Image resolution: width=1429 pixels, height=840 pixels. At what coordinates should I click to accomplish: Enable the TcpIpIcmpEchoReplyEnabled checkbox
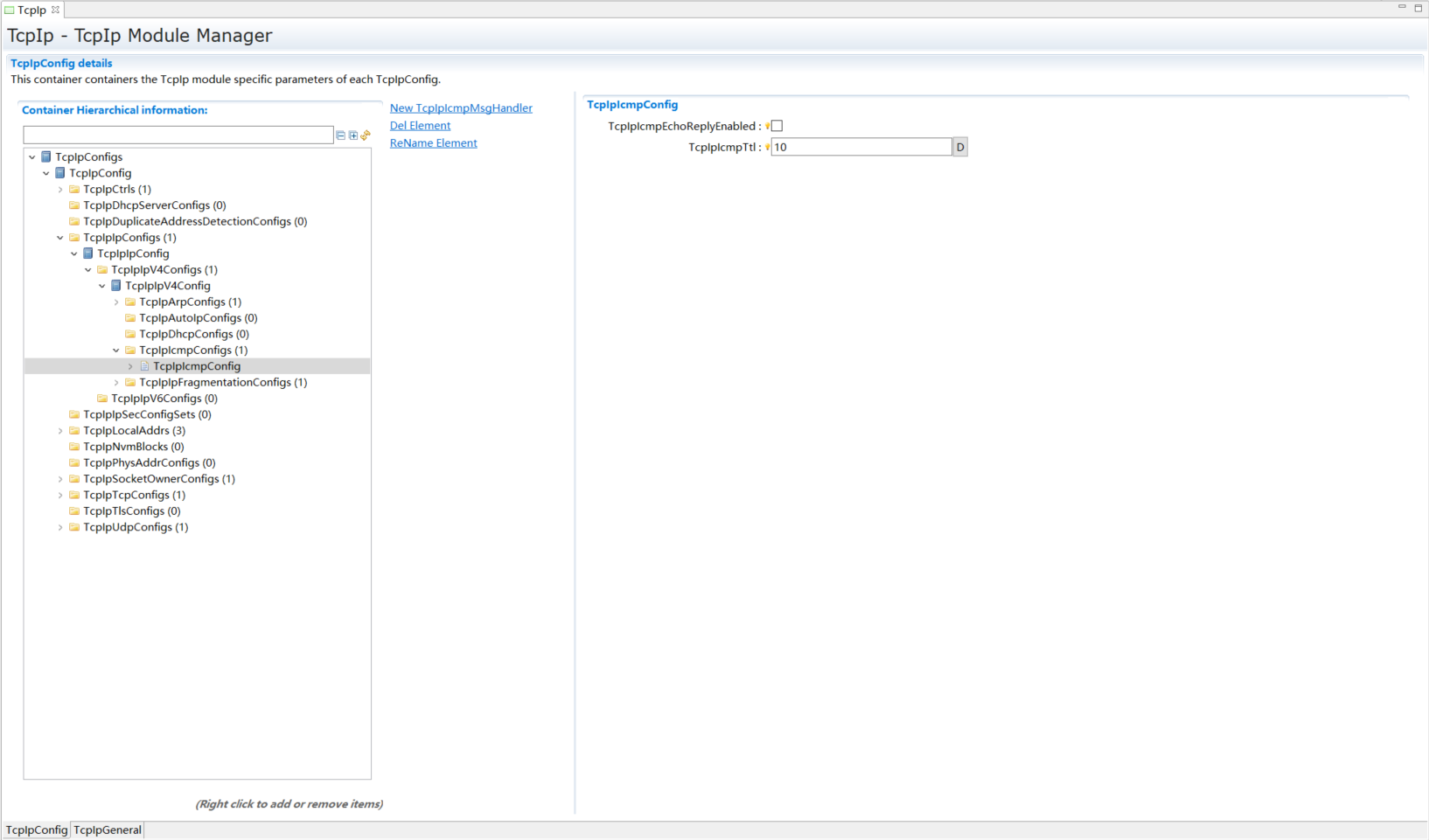pos(777,126)
